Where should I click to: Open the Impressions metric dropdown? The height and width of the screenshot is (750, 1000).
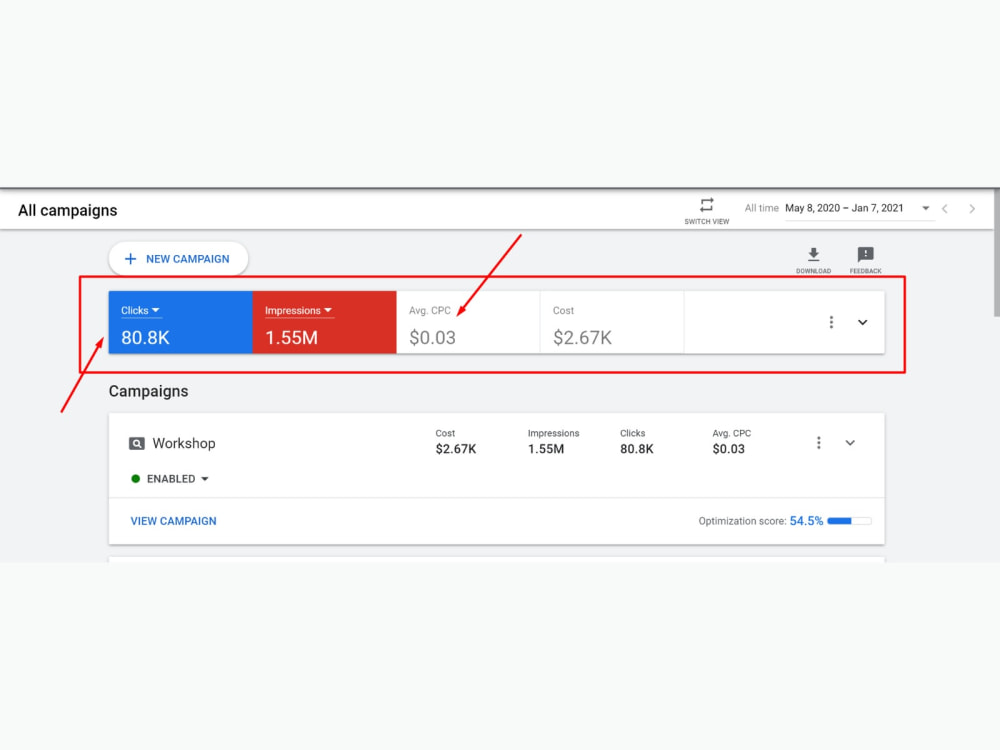[298, 311]
